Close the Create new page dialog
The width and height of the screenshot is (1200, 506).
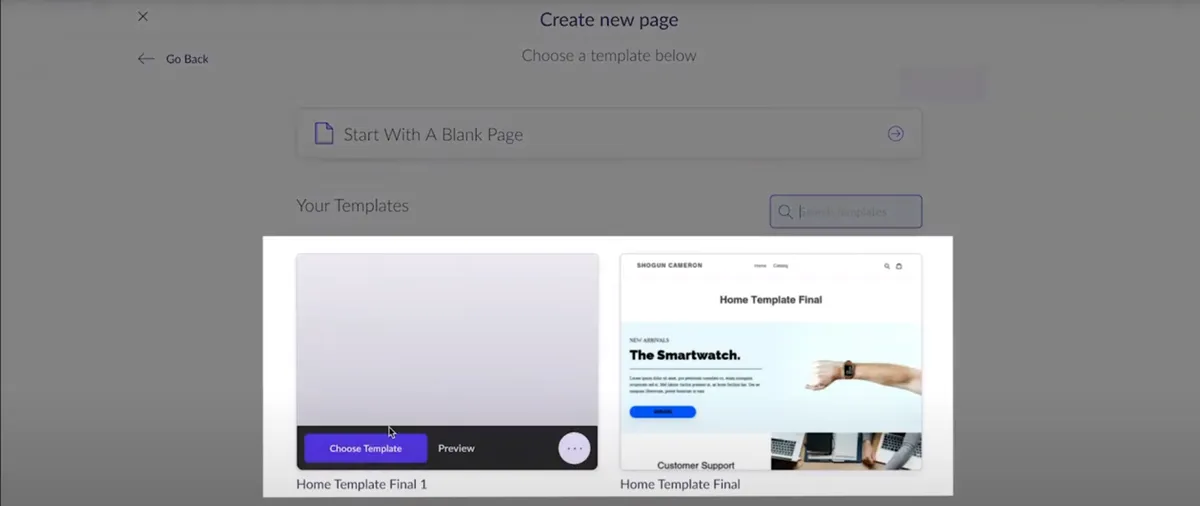pyautogui.click(x=143, y=17)
